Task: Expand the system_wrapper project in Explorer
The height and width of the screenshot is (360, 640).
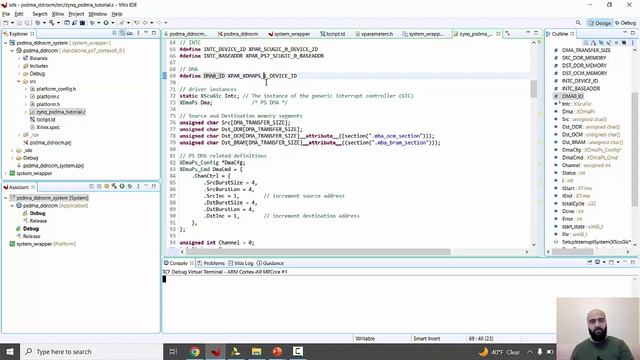Action: [6, 173]
